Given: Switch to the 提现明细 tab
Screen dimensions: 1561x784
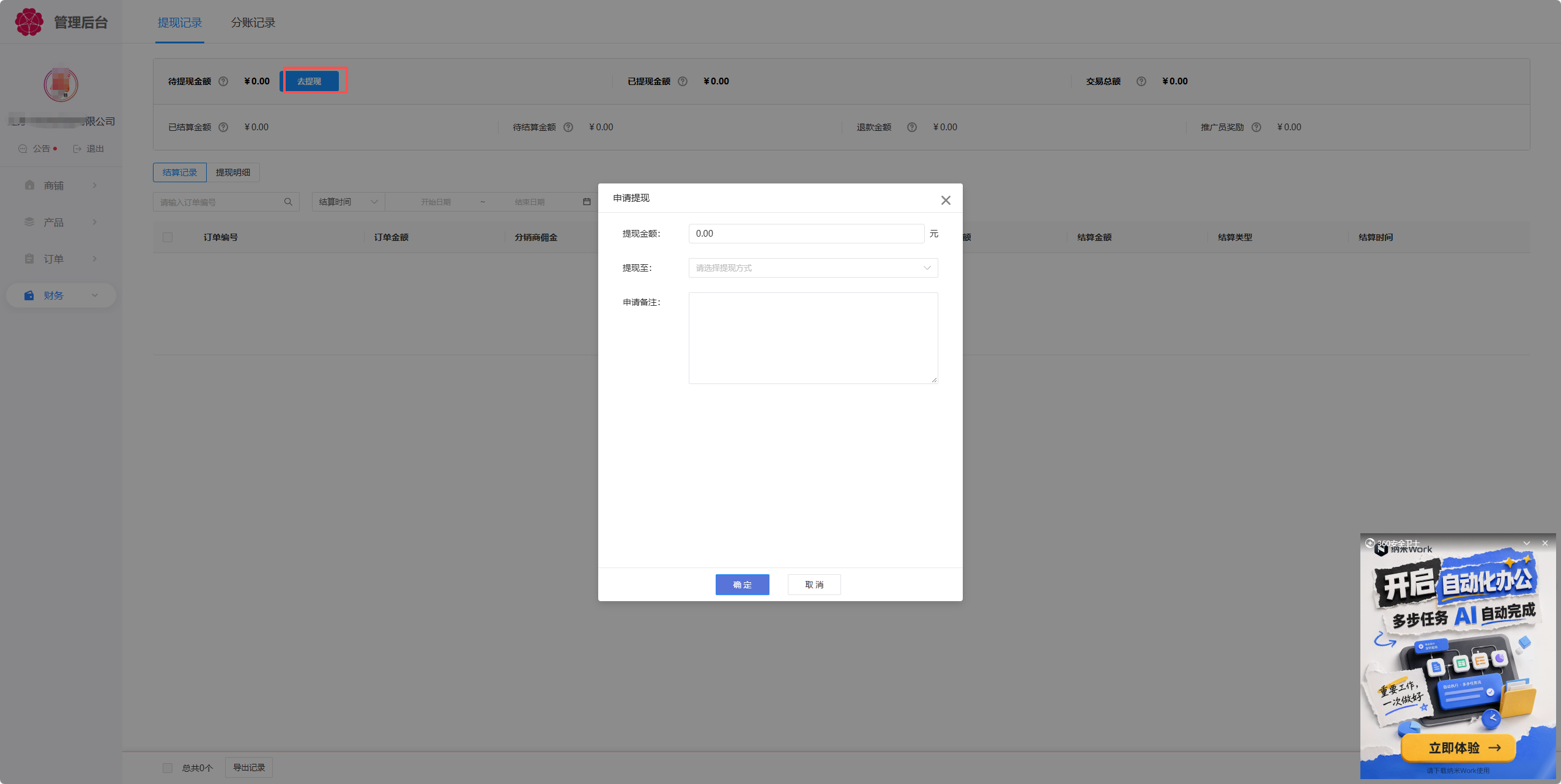Looking at the screenshot, I should pos(233,172).
